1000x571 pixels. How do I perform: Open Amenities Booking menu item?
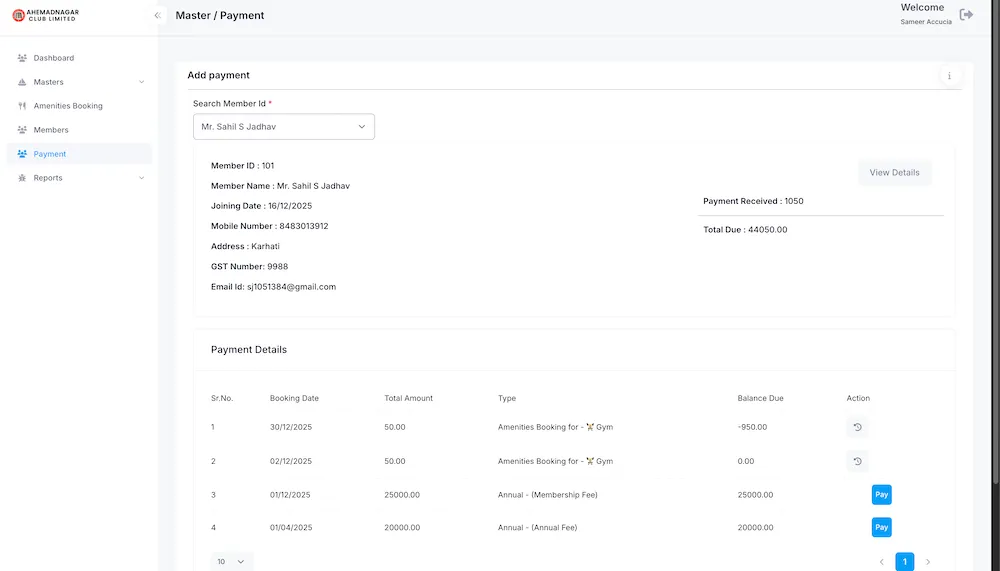[x=79, y=106]
